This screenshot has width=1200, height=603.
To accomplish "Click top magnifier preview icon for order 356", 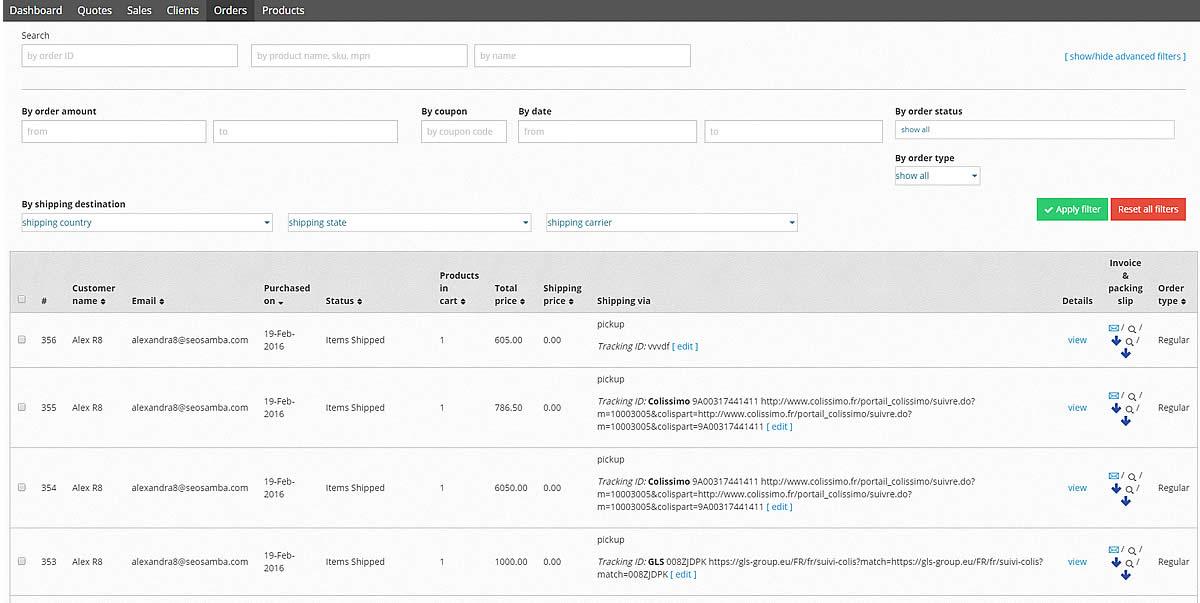I will [x=1132, y=328].
